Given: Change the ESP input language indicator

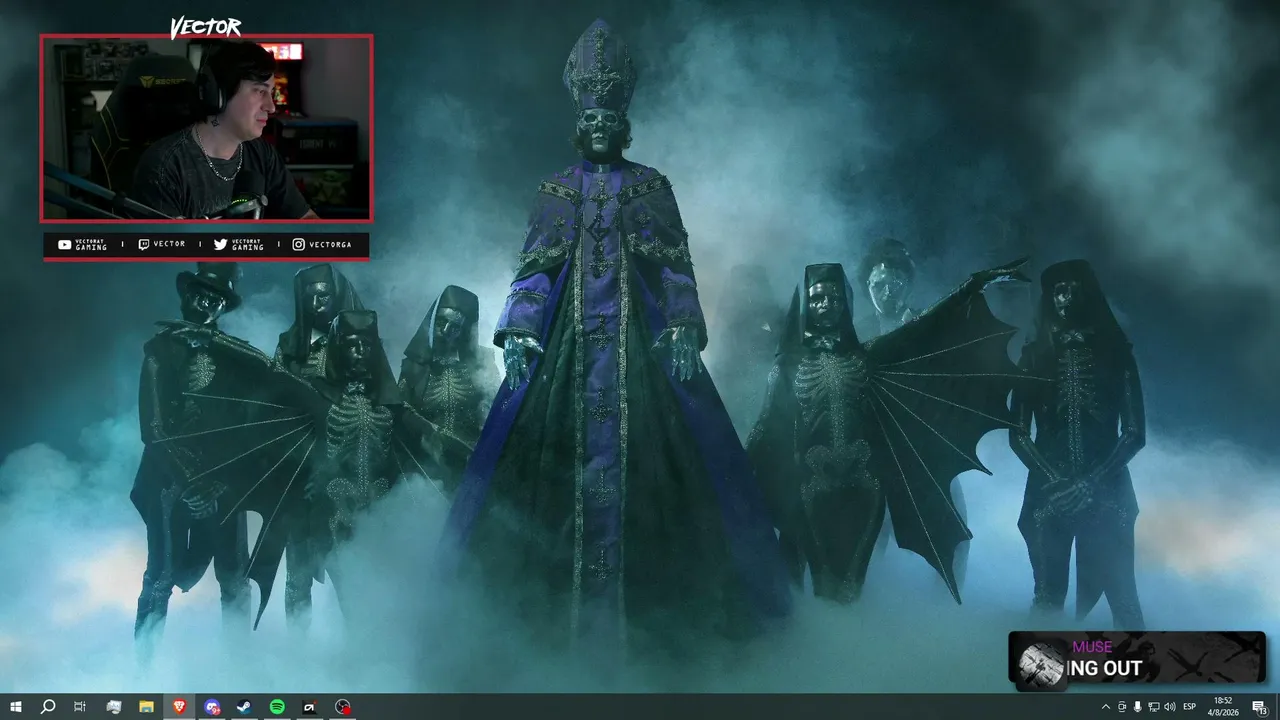Looking at the screenshot, I should pyautogui.click(x=1190, y=707).
